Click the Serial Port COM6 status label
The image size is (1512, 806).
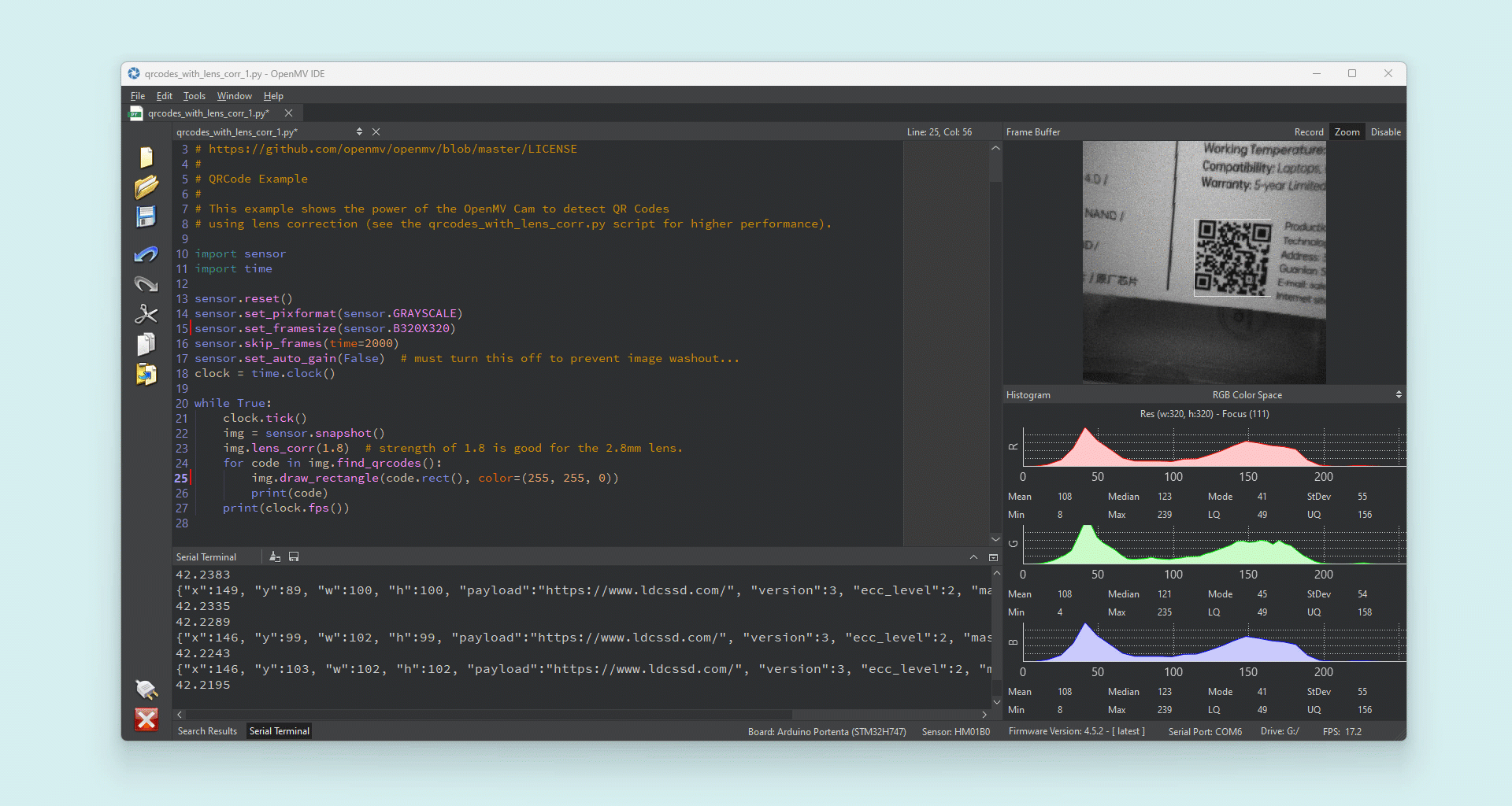(1205, 732)
